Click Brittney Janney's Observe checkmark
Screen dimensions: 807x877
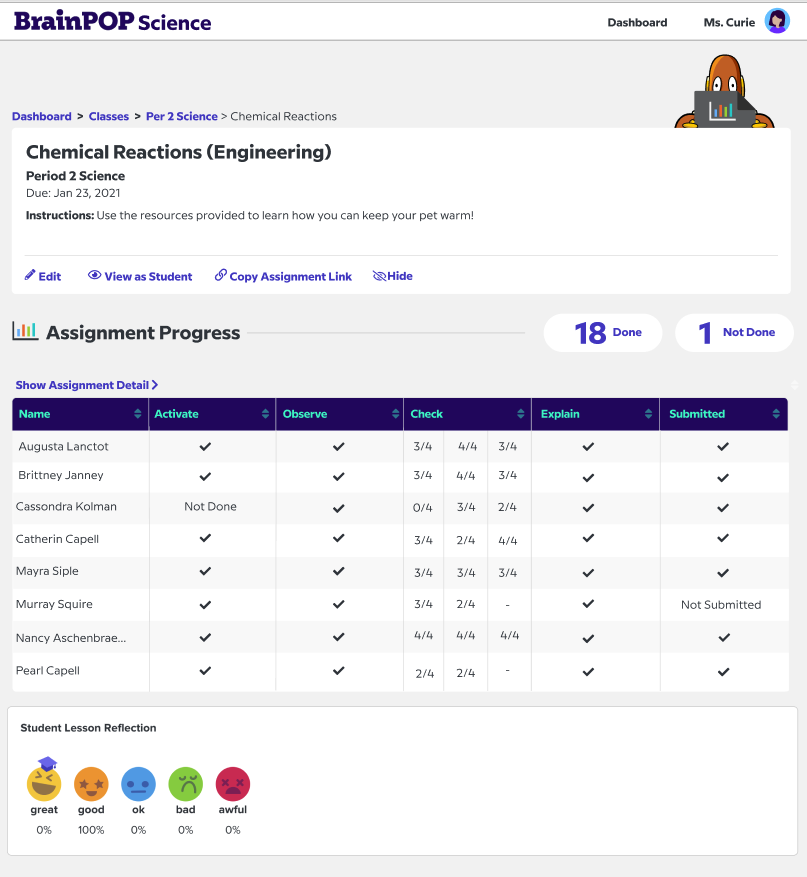click(338, 477)
